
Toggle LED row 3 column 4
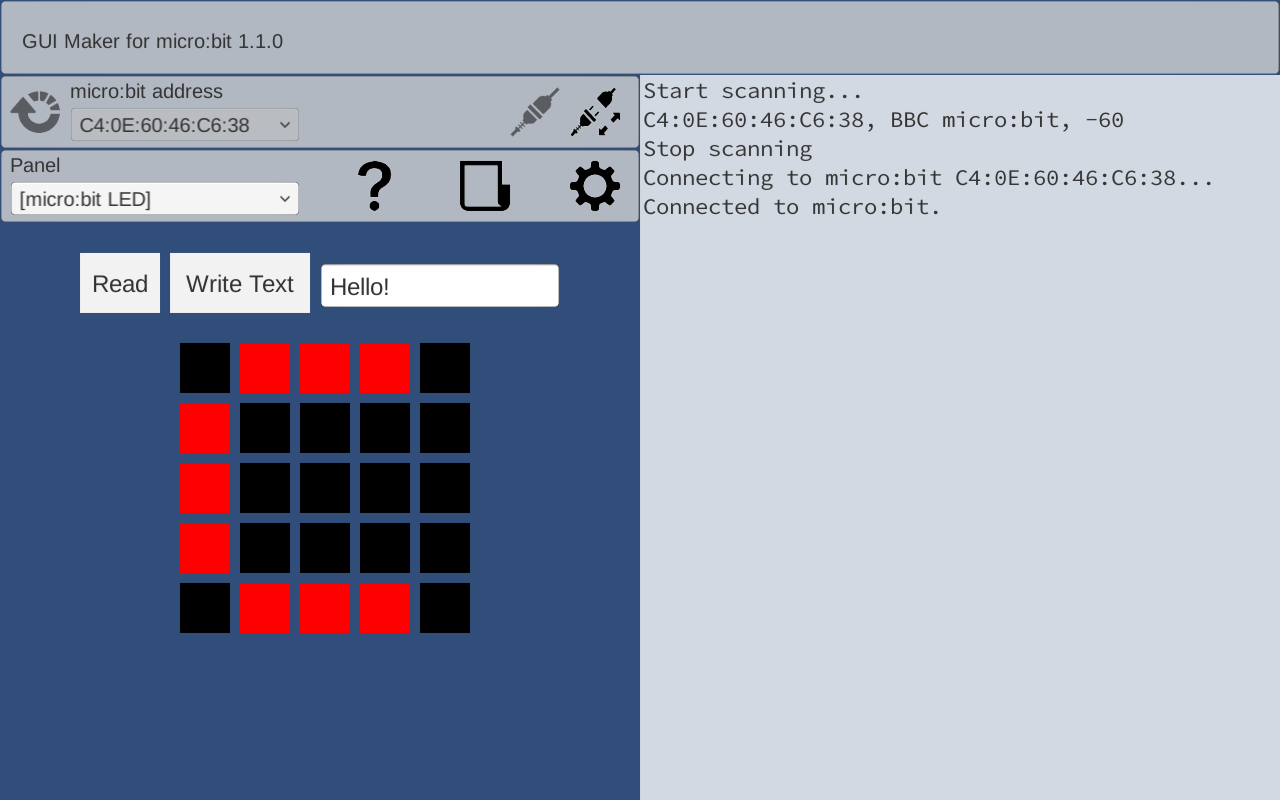385,488
